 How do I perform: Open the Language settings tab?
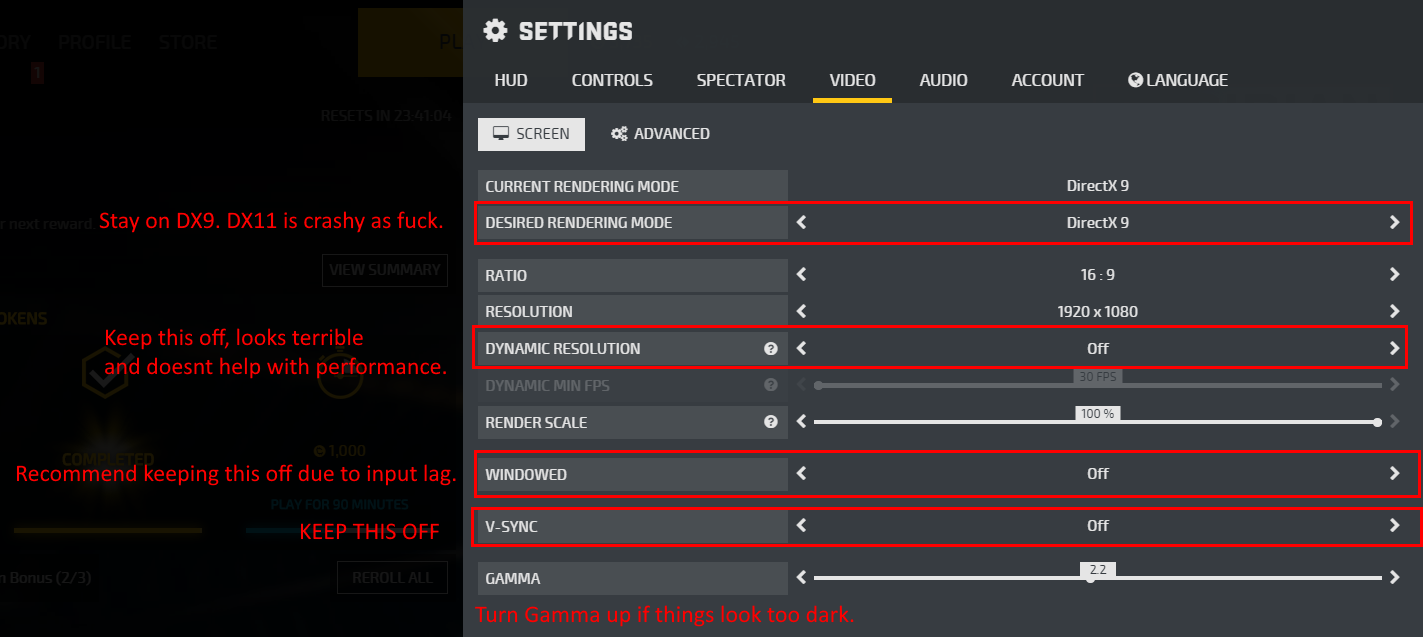pos(1178,80)
